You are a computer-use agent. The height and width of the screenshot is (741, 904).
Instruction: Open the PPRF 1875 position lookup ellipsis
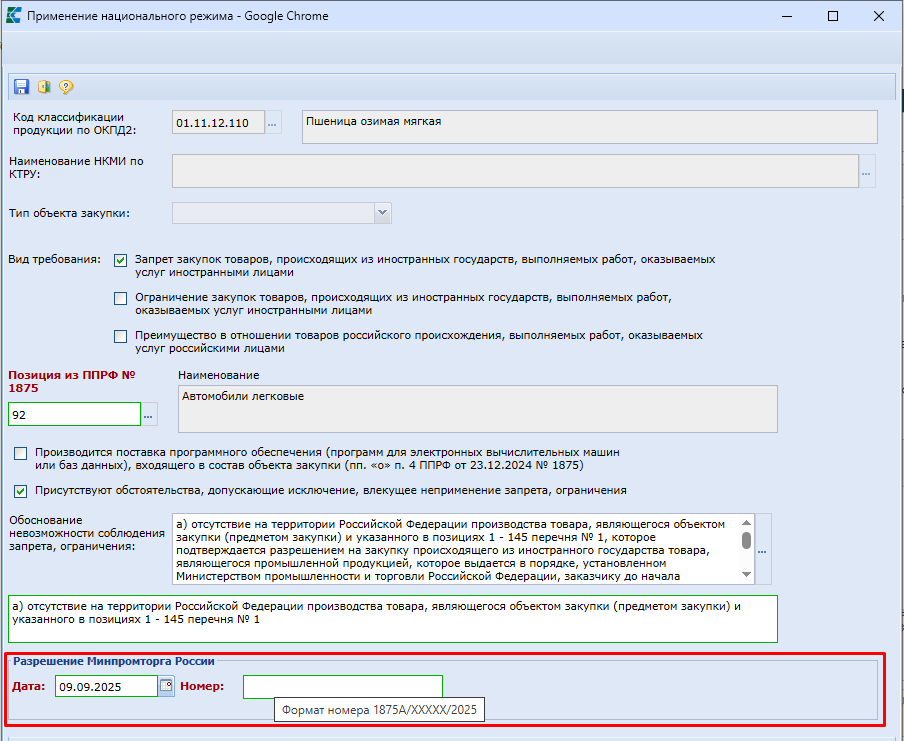pos(149,415)
